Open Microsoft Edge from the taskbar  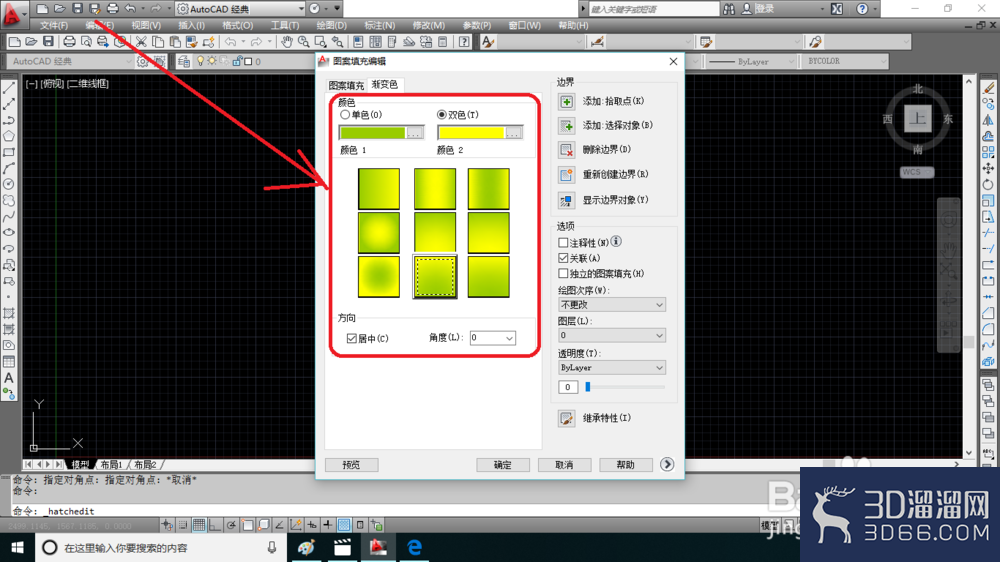(415, 547)
